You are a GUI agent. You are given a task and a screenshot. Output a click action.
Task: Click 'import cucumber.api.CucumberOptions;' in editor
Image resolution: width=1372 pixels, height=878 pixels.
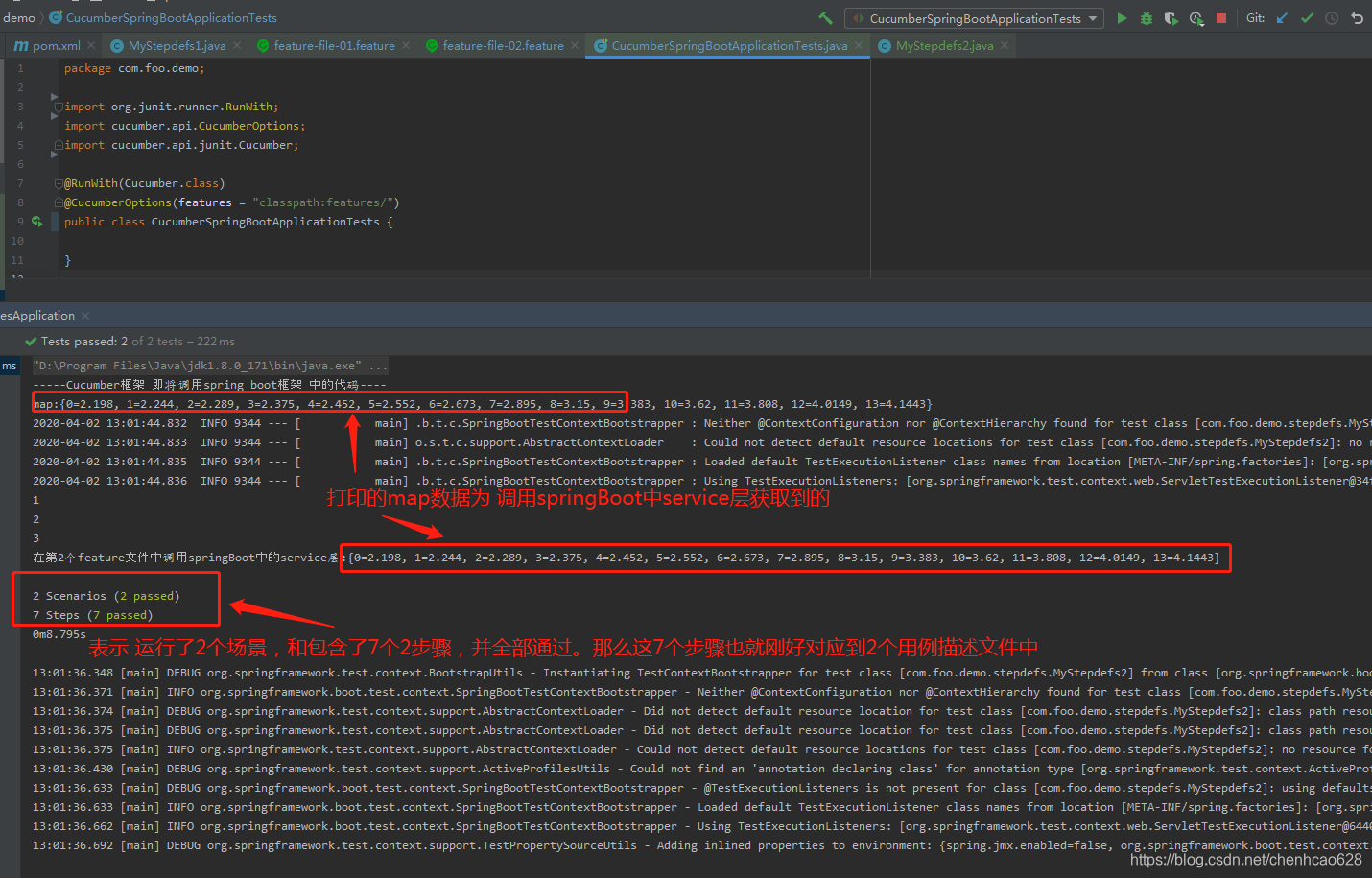(x=185, y=126)
